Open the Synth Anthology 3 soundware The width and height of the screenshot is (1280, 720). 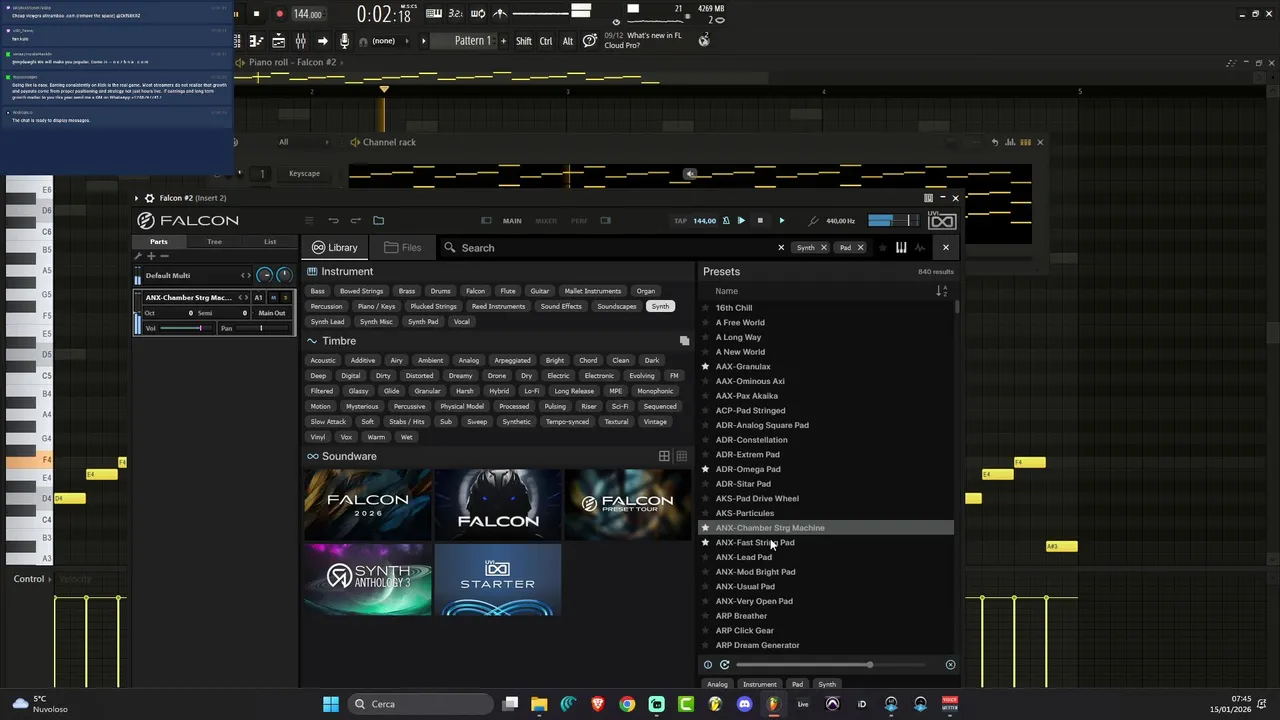[x=368, y=580]
